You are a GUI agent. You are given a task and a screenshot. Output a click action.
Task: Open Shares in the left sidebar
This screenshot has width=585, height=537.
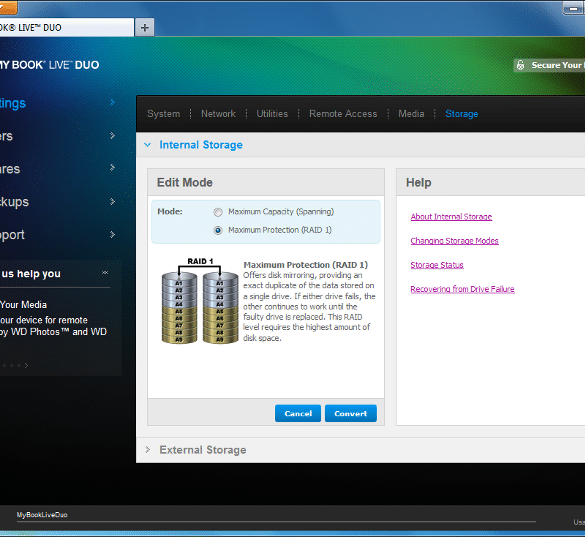(x=10, y=169)
